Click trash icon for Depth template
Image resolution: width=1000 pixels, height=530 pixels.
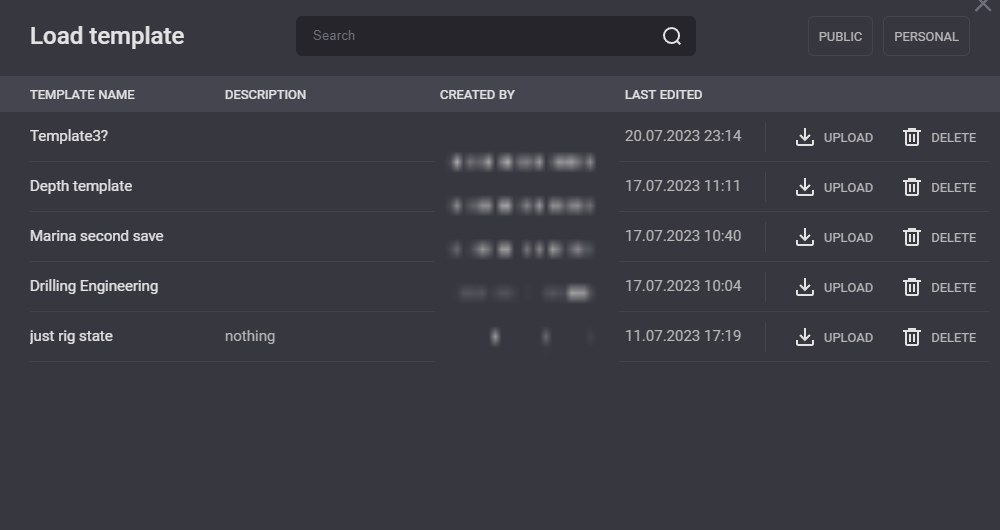coord(912,187)
